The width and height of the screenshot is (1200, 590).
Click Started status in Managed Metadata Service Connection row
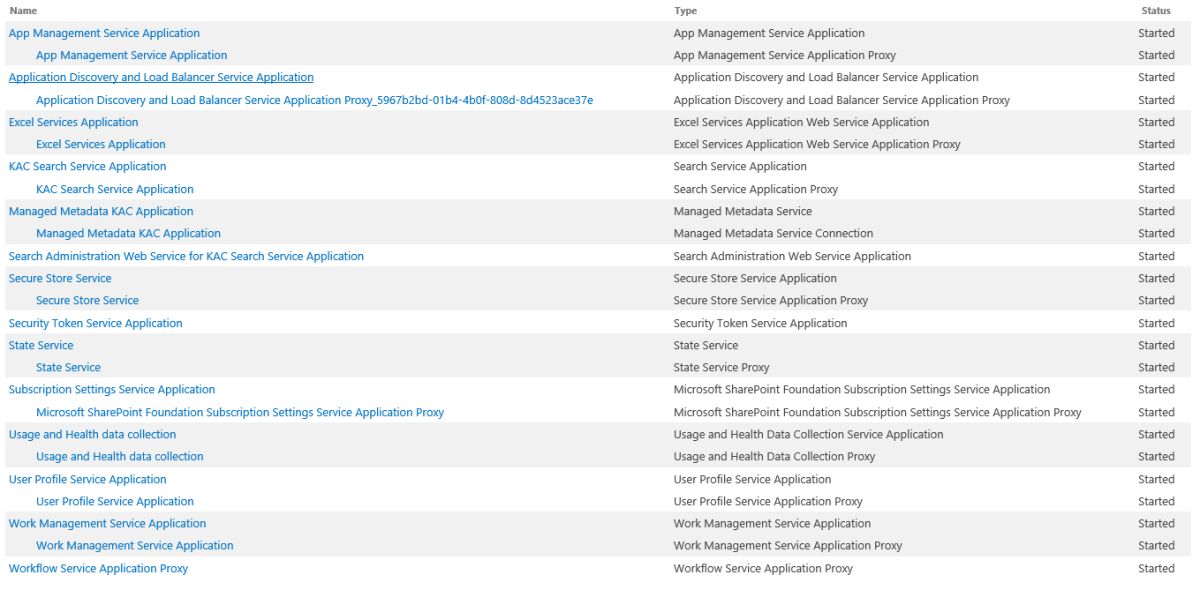[x=1156, y=233]
